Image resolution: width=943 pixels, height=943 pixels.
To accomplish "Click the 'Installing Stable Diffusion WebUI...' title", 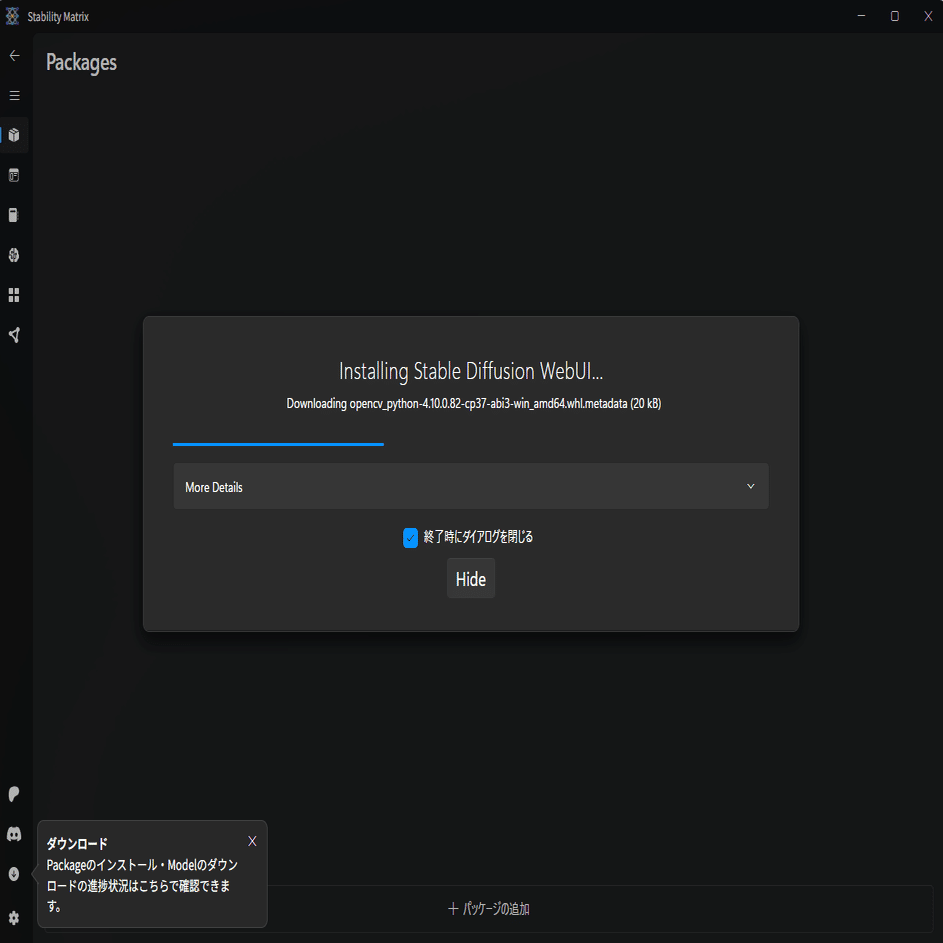I will click(471, 372).
